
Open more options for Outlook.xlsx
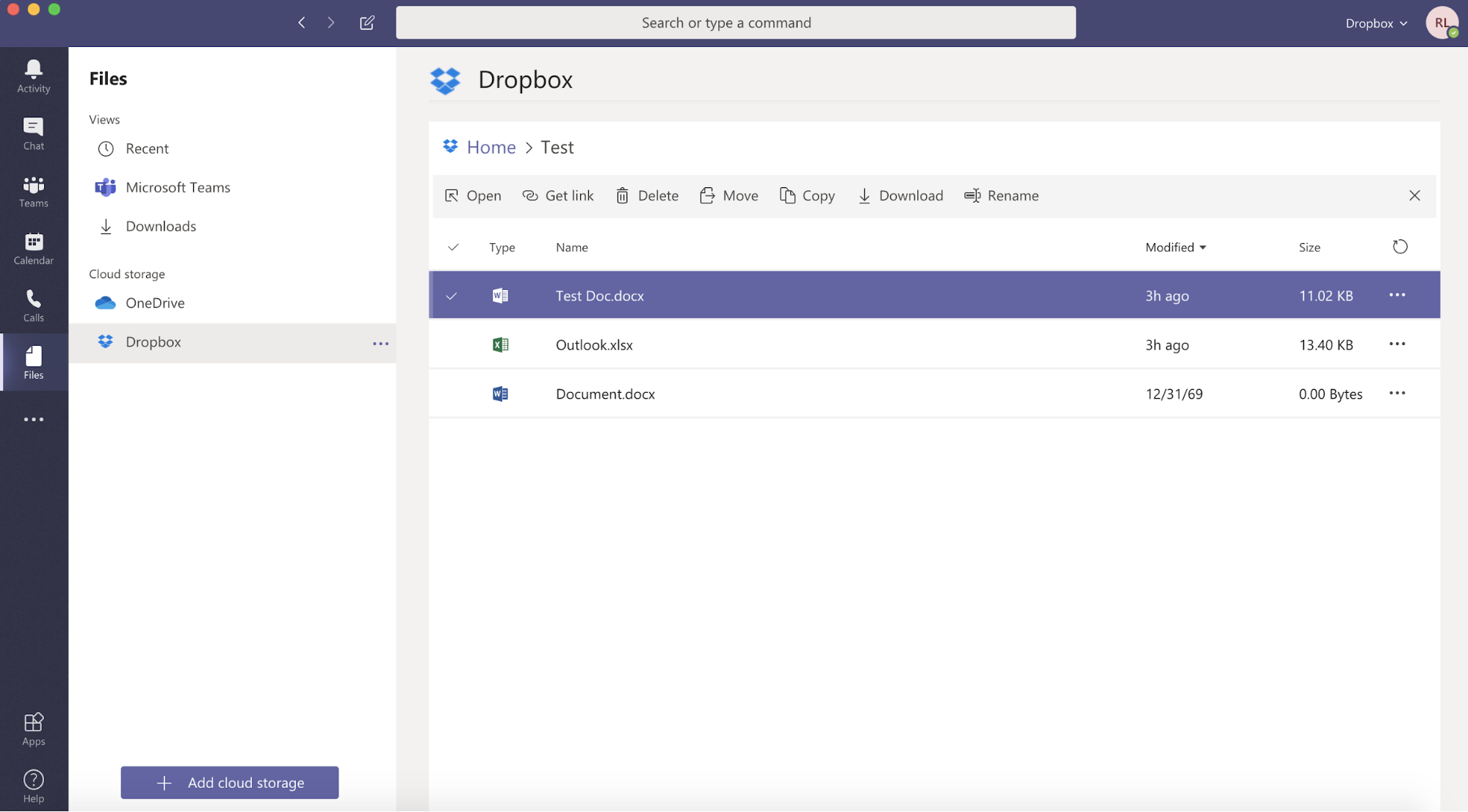(x=1397, y=344)
